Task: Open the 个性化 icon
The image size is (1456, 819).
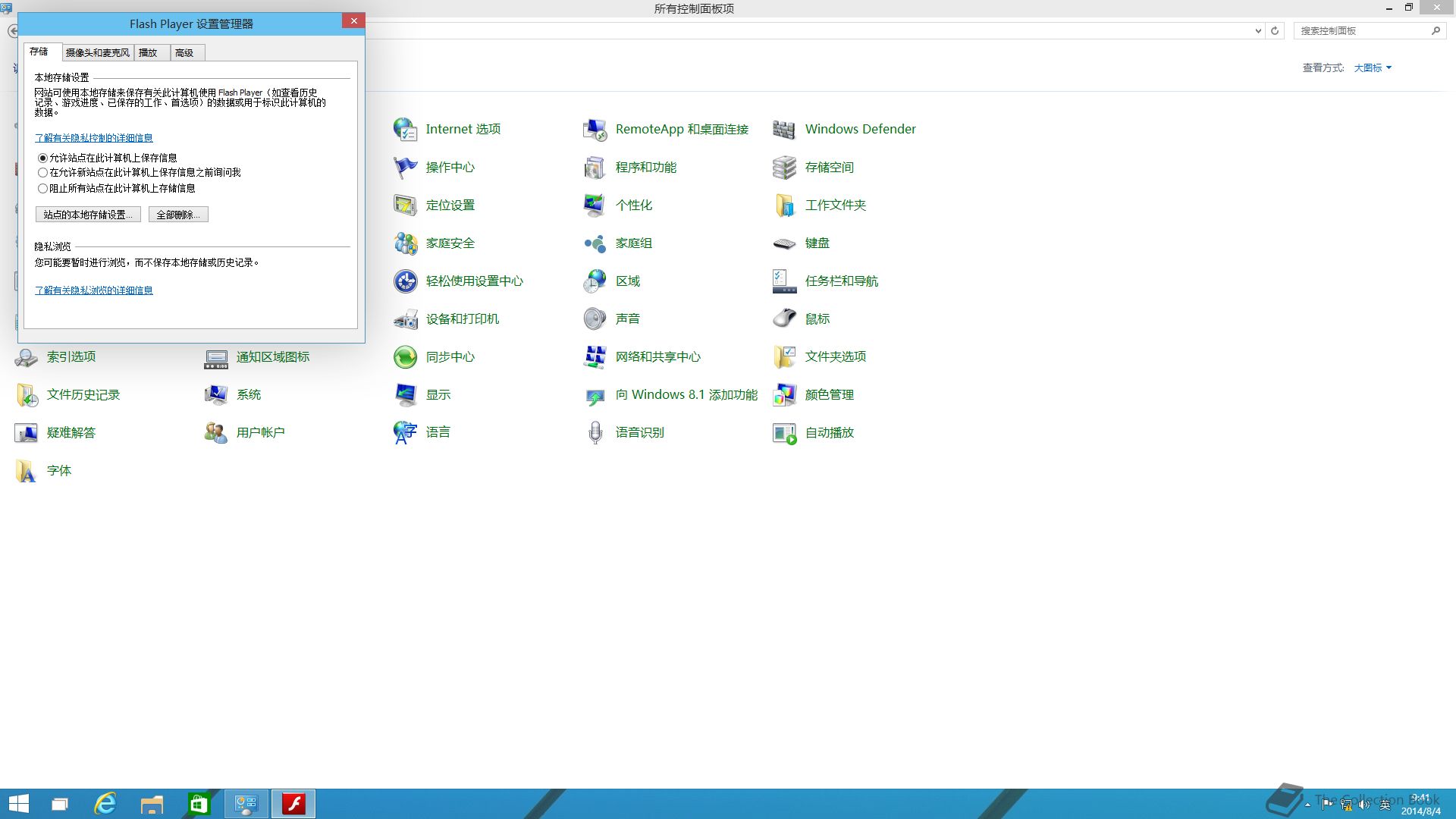Action: [595, 206]
